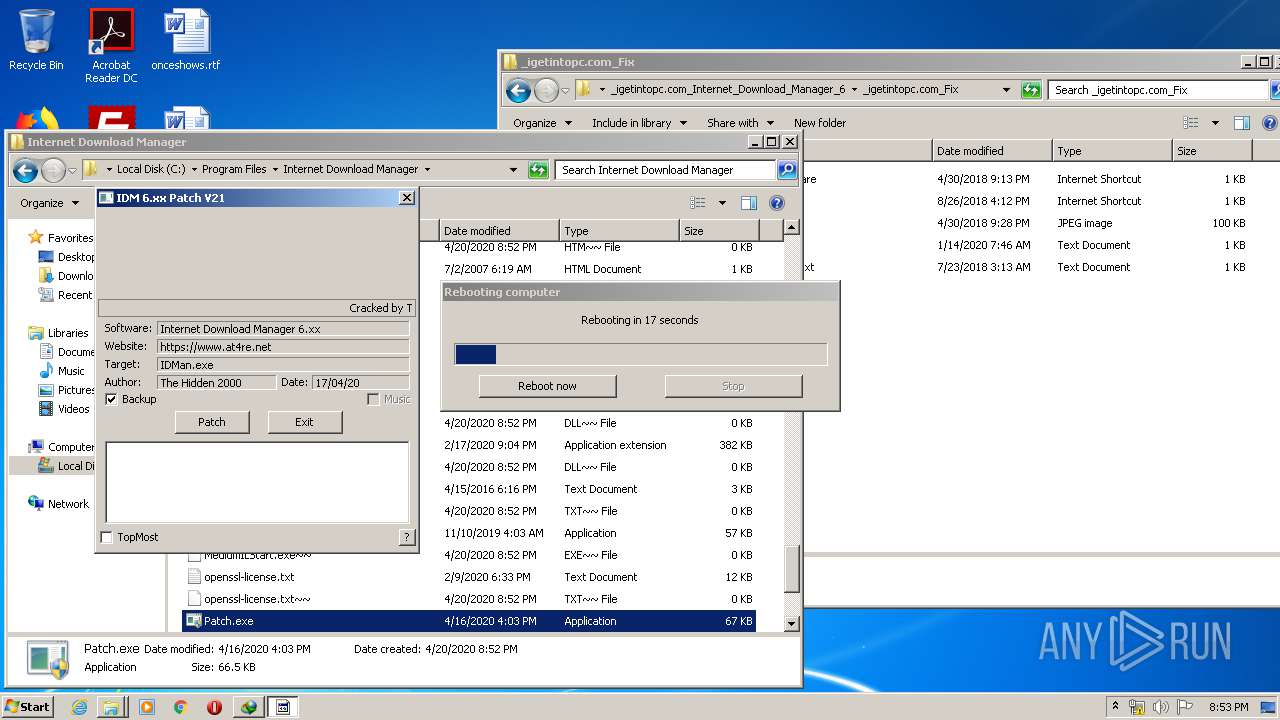The width and height of the screenshot is (1280, 720).
Task: Expand address history dropdown in _igetintopc.com_Fix window
Action: (1006, 90)
